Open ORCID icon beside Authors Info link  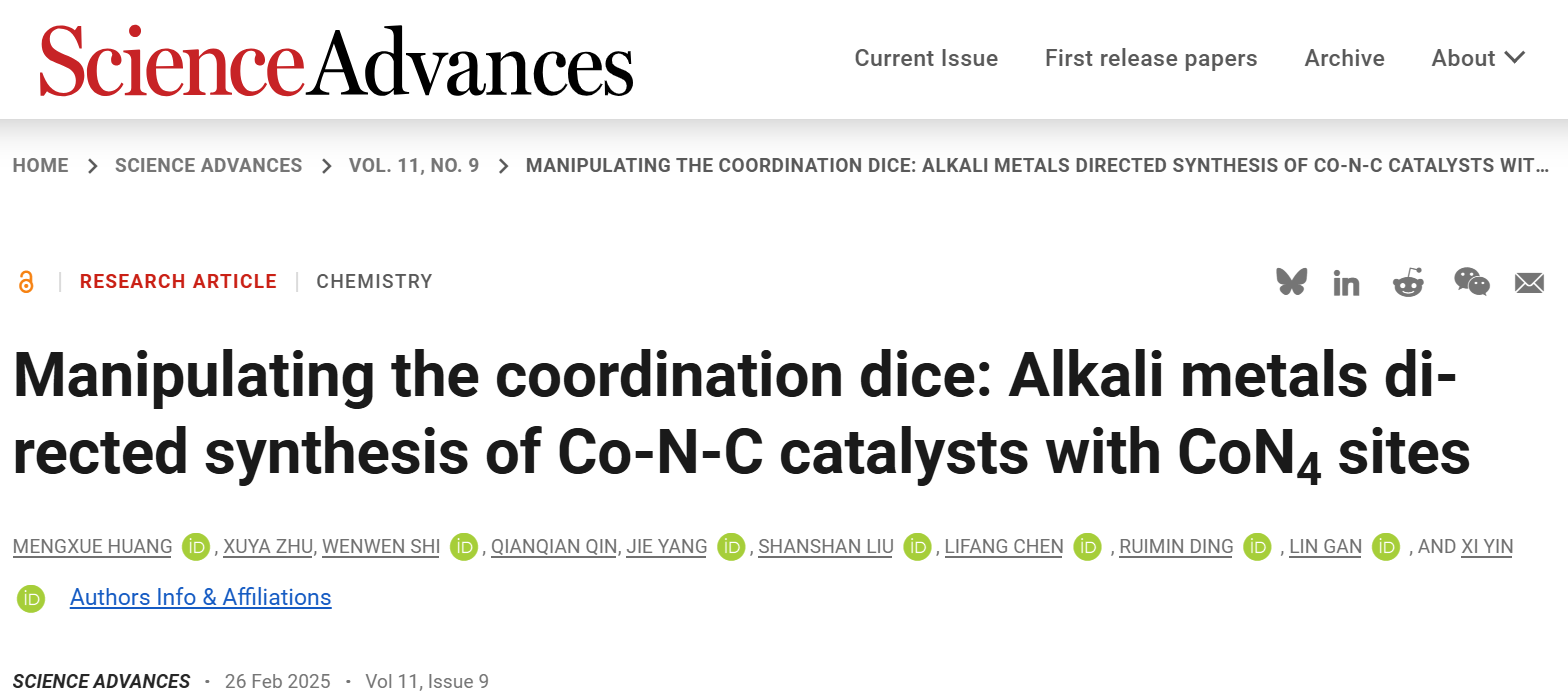tap(31, 598)
